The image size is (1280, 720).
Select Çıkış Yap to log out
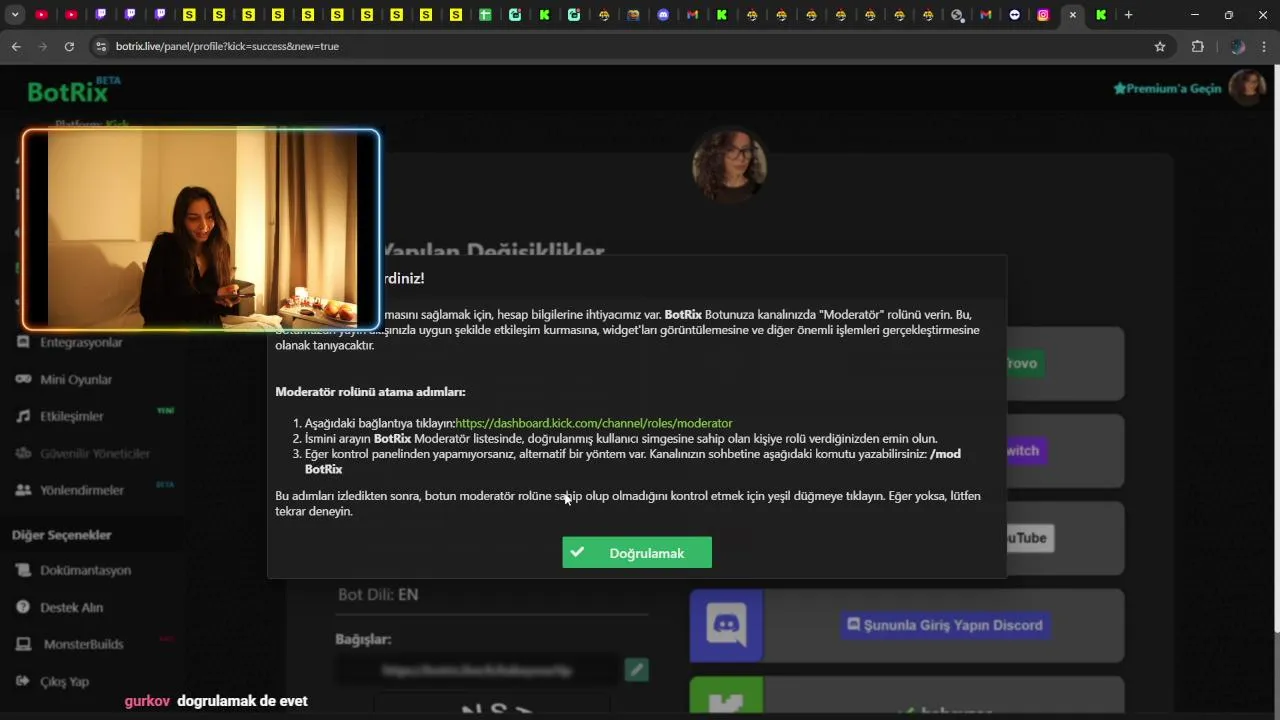pos(65,681)
